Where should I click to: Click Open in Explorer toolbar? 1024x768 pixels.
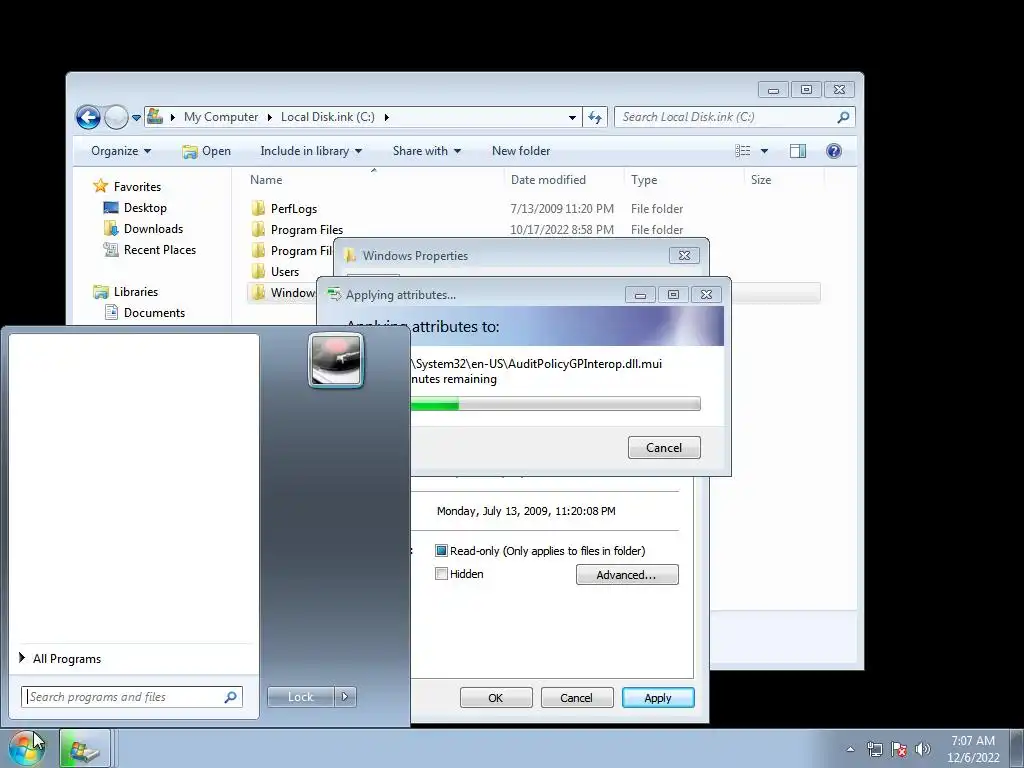(x=206, y=151)
